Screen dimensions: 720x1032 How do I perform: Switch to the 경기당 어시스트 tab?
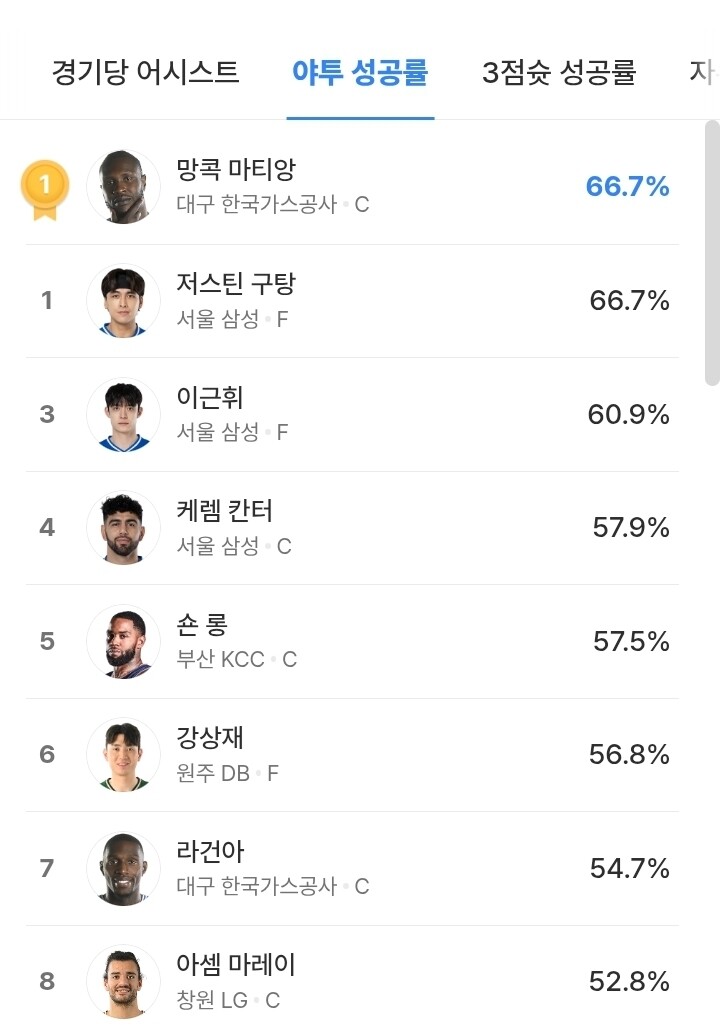pos(146,73)
